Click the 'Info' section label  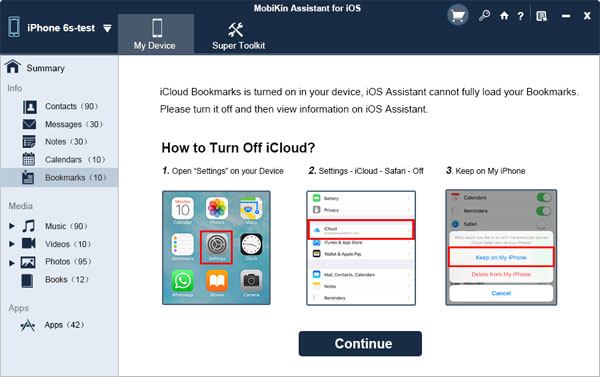tap(15, 88)
